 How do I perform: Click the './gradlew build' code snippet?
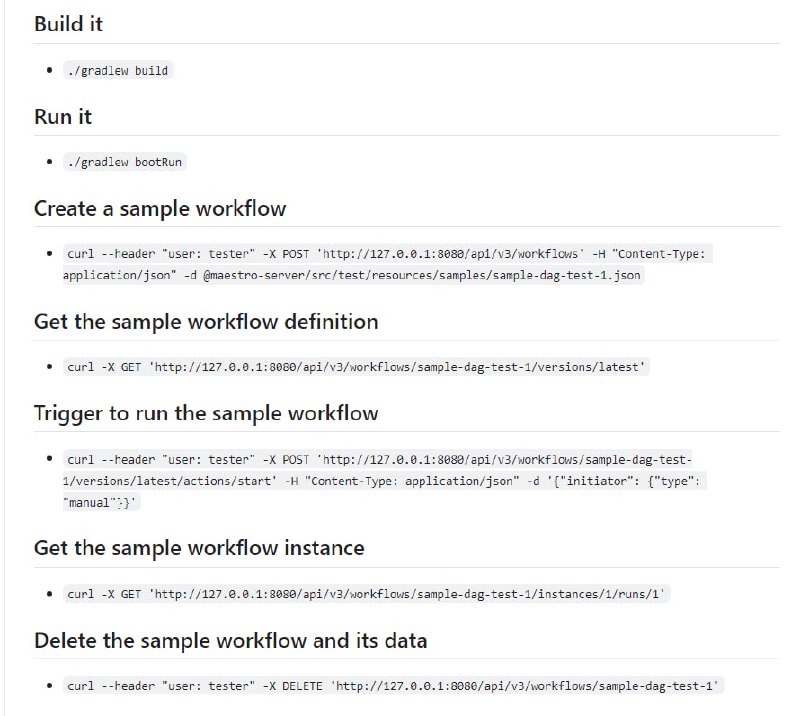coord(118,71)
